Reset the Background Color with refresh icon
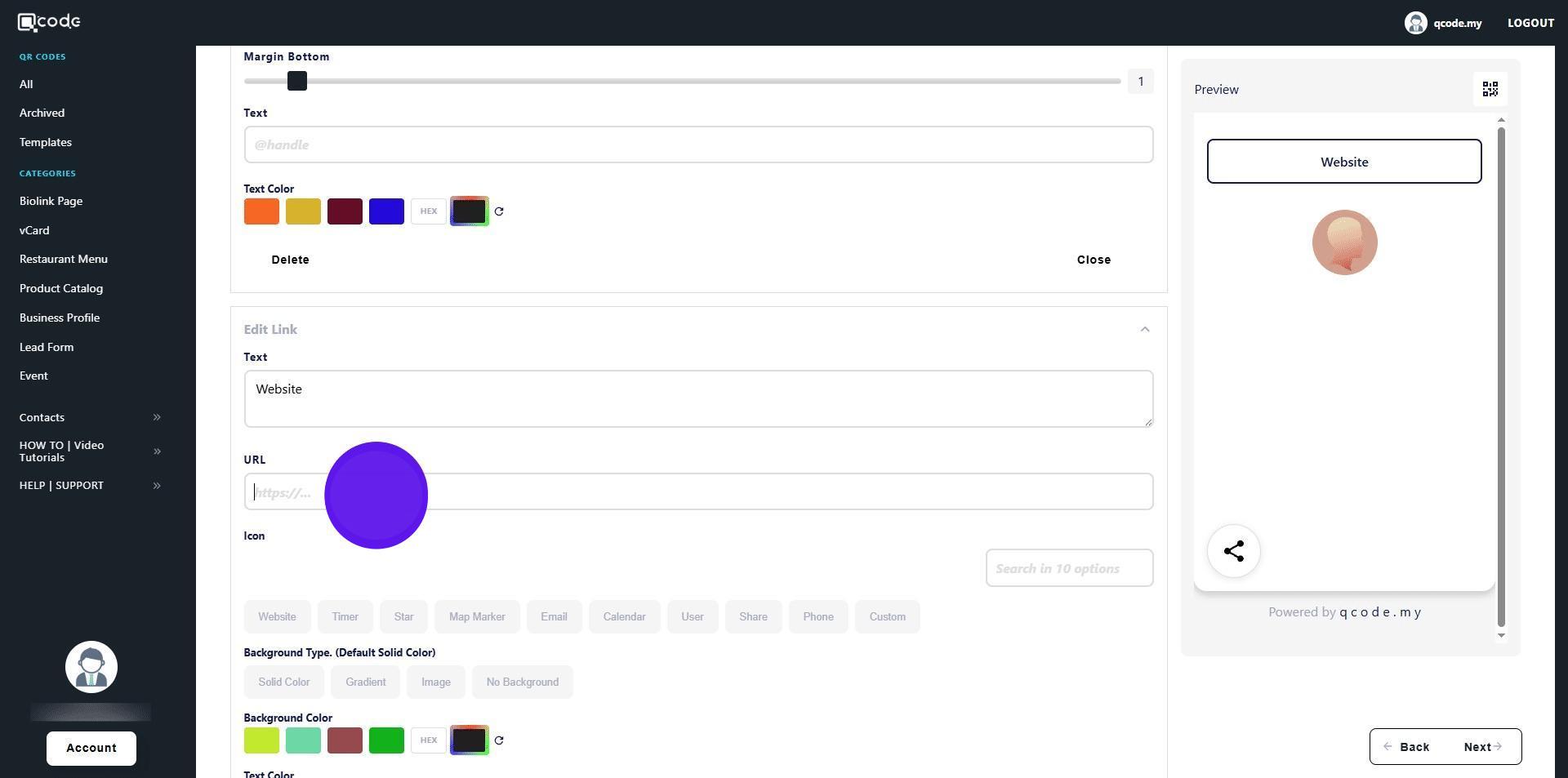Viewport: 1568px width, 778px height. point(499,740)
